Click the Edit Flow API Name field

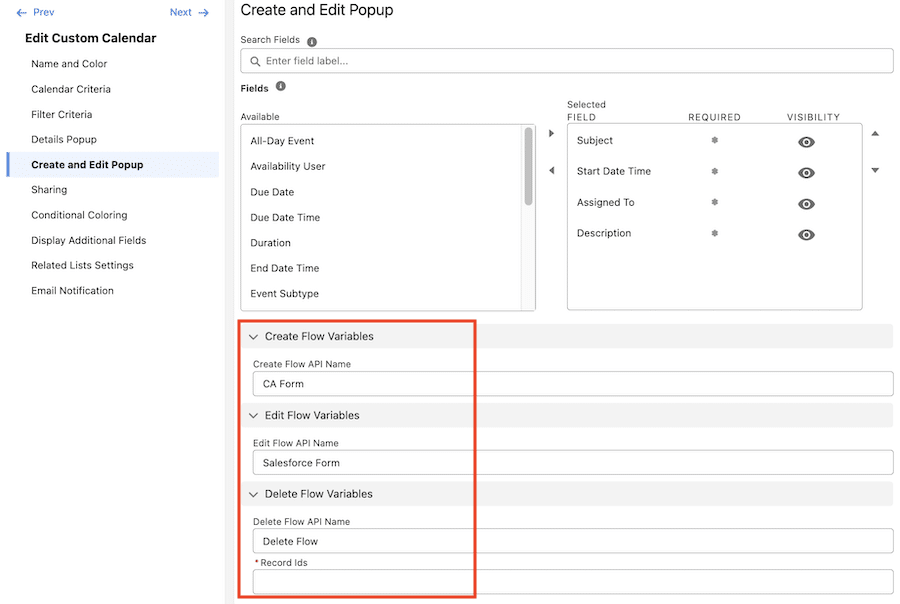click(x=573, y=463)
